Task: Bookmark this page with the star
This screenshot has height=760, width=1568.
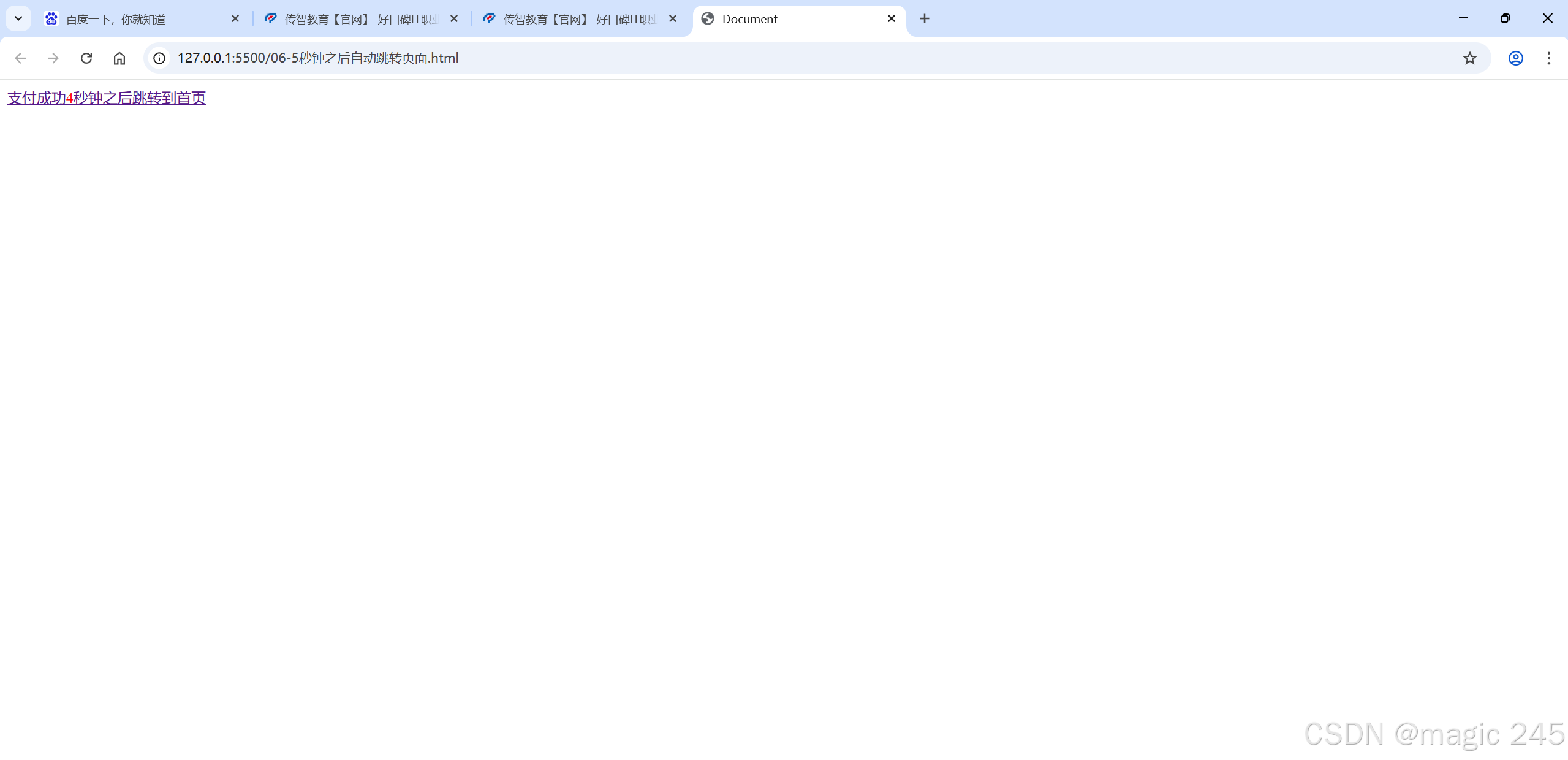Action: pos(1469,58)
